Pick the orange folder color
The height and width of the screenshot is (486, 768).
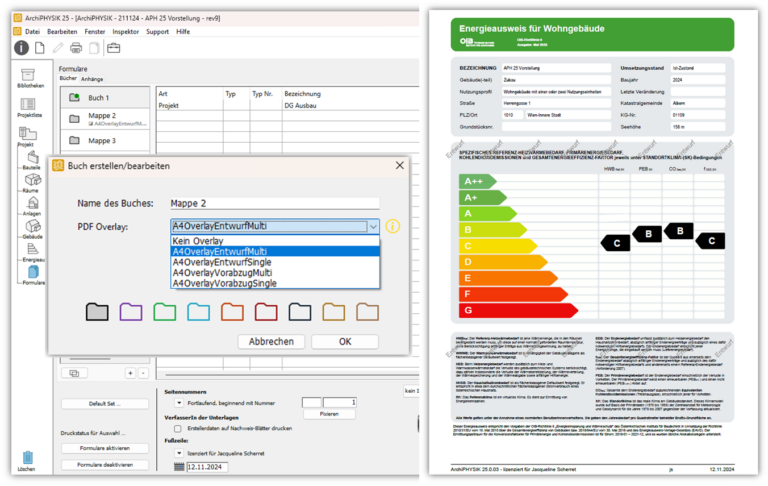tap(232, 312)
